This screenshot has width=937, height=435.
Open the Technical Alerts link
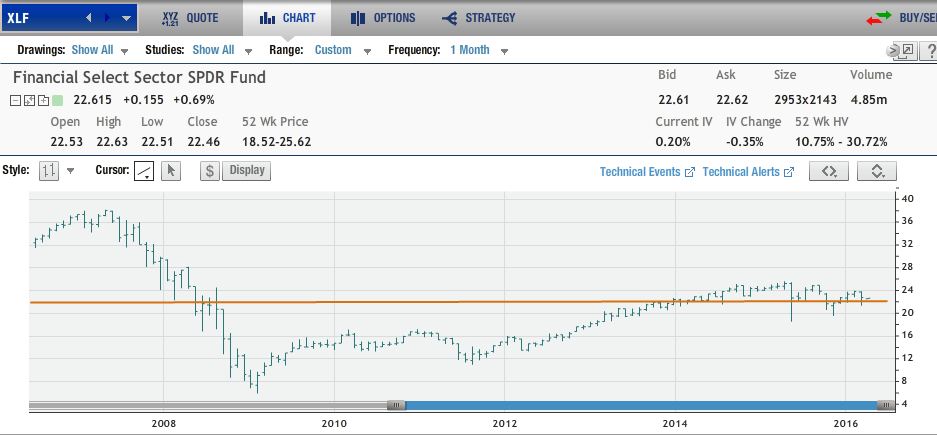tap(748, 172)
